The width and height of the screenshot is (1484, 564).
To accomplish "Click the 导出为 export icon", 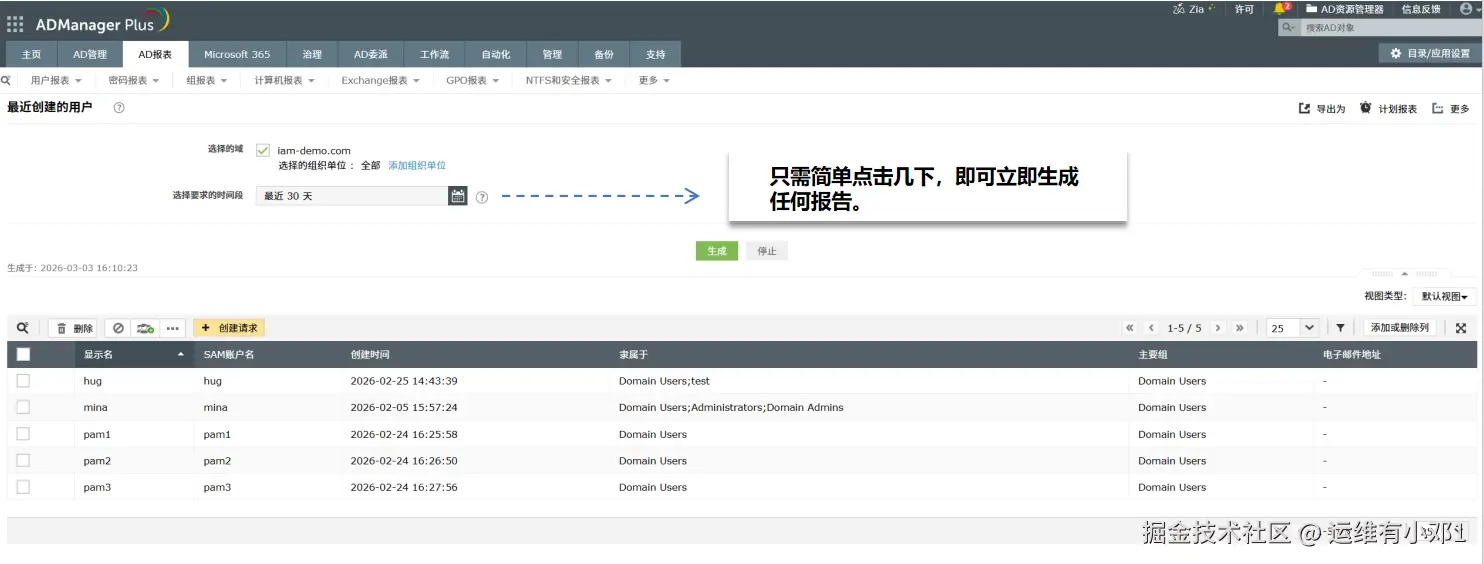I will [1304, 108].
